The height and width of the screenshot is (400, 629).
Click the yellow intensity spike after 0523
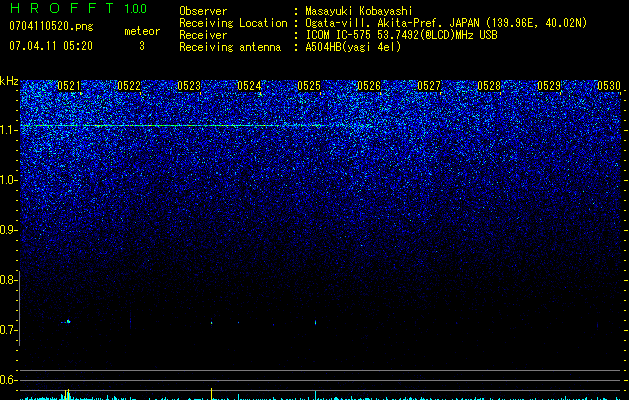211,394
